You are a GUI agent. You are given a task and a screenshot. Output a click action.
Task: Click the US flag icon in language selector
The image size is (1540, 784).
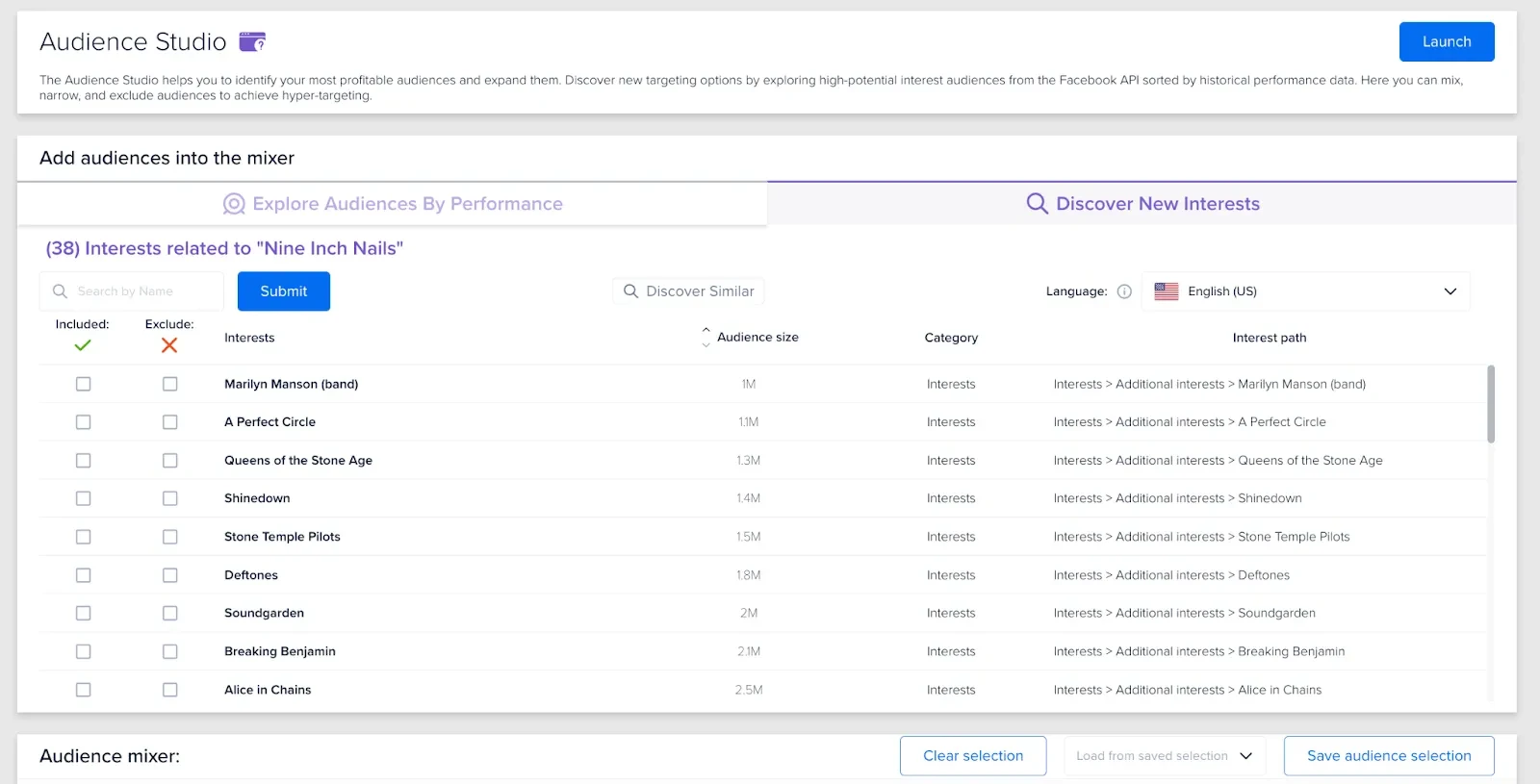click(x=1167, y=291)
